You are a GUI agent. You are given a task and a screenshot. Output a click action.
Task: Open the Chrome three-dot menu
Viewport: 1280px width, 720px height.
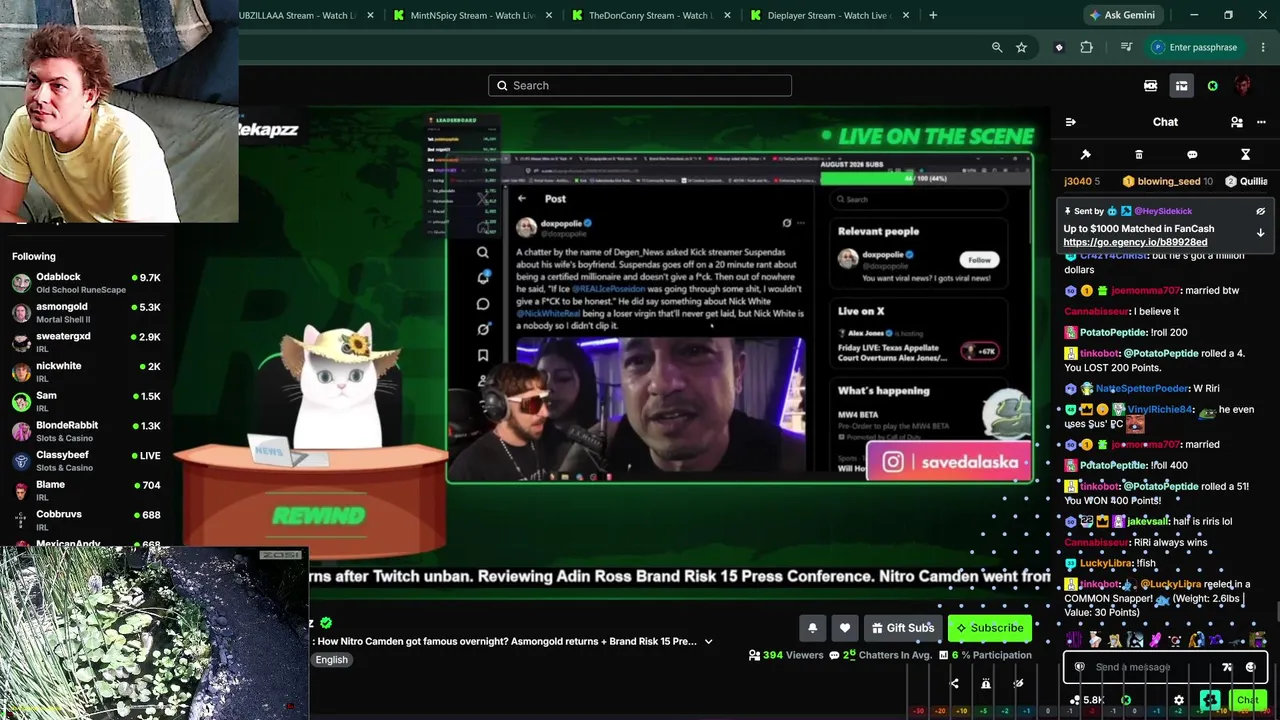pyautogui.click(x=1264, y=47)
